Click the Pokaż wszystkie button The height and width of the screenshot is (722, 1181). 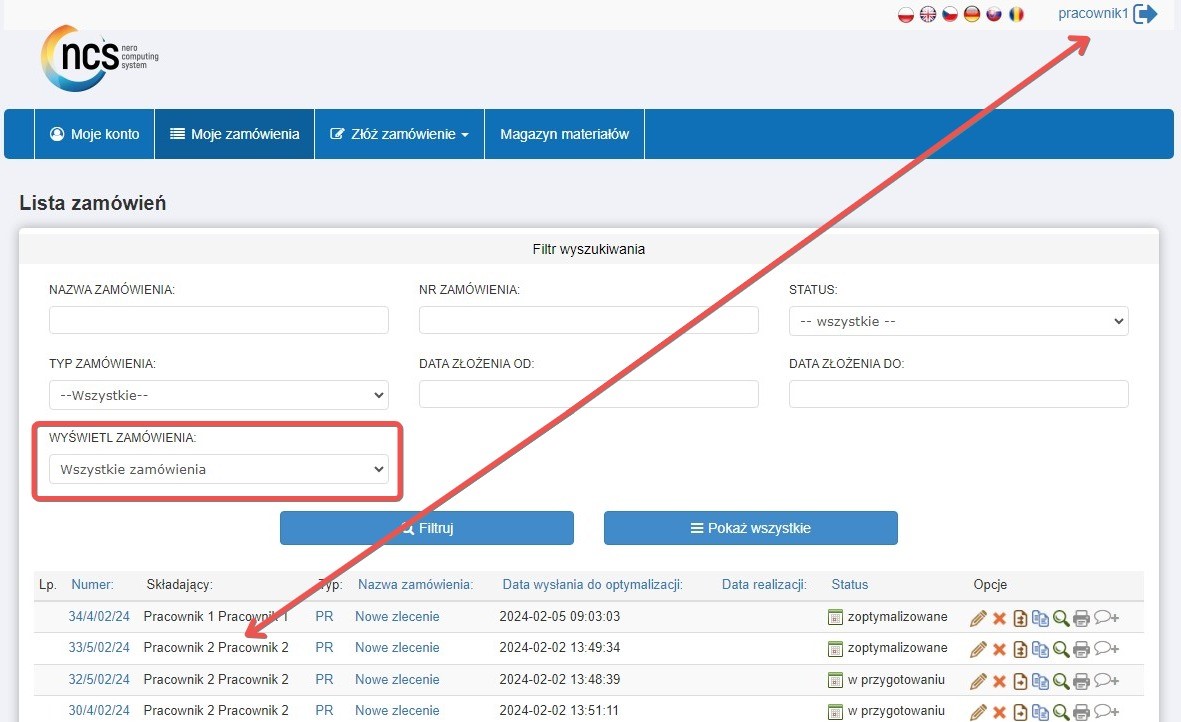click(x=750, y=528)
